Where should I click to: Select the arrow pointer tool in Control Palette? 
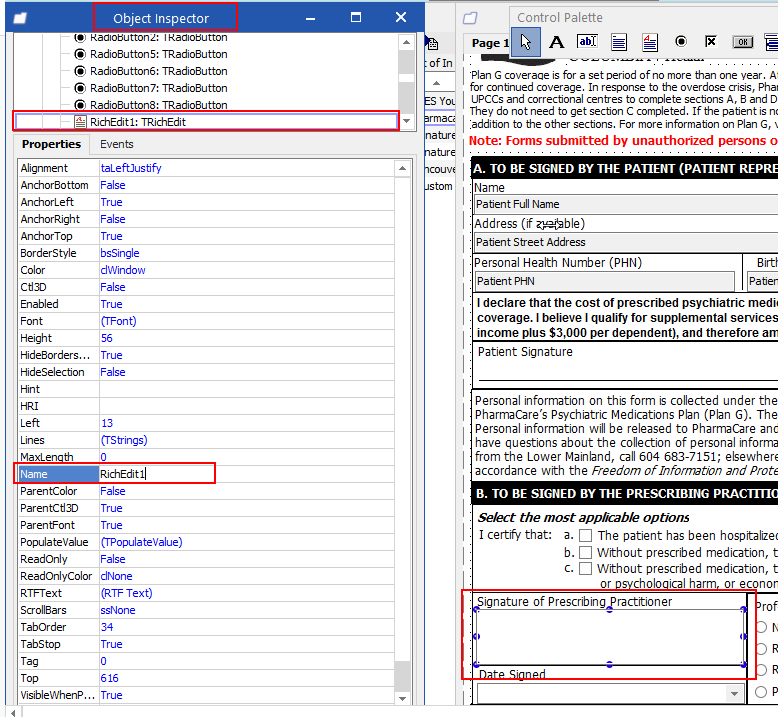[x=525, y=42]
